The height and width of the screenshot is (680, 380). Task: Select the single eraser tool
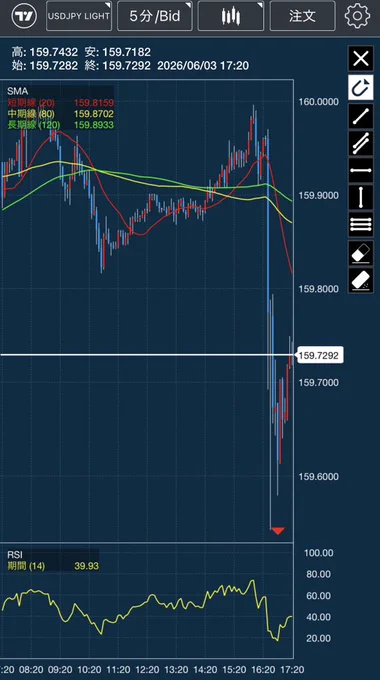click(360, 253)
